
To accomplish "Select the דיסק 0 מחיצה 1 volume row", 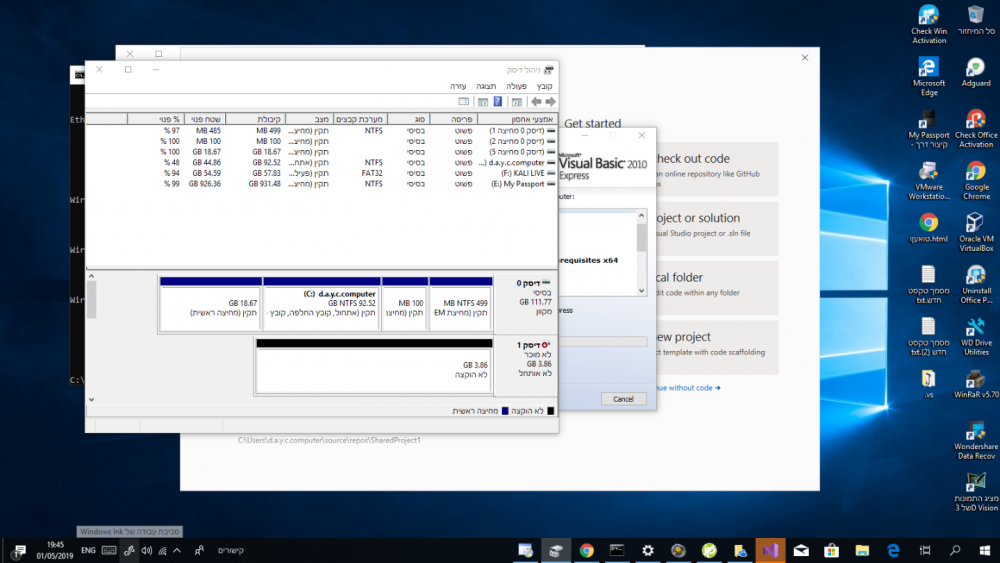I will click(x=321, y=131).
